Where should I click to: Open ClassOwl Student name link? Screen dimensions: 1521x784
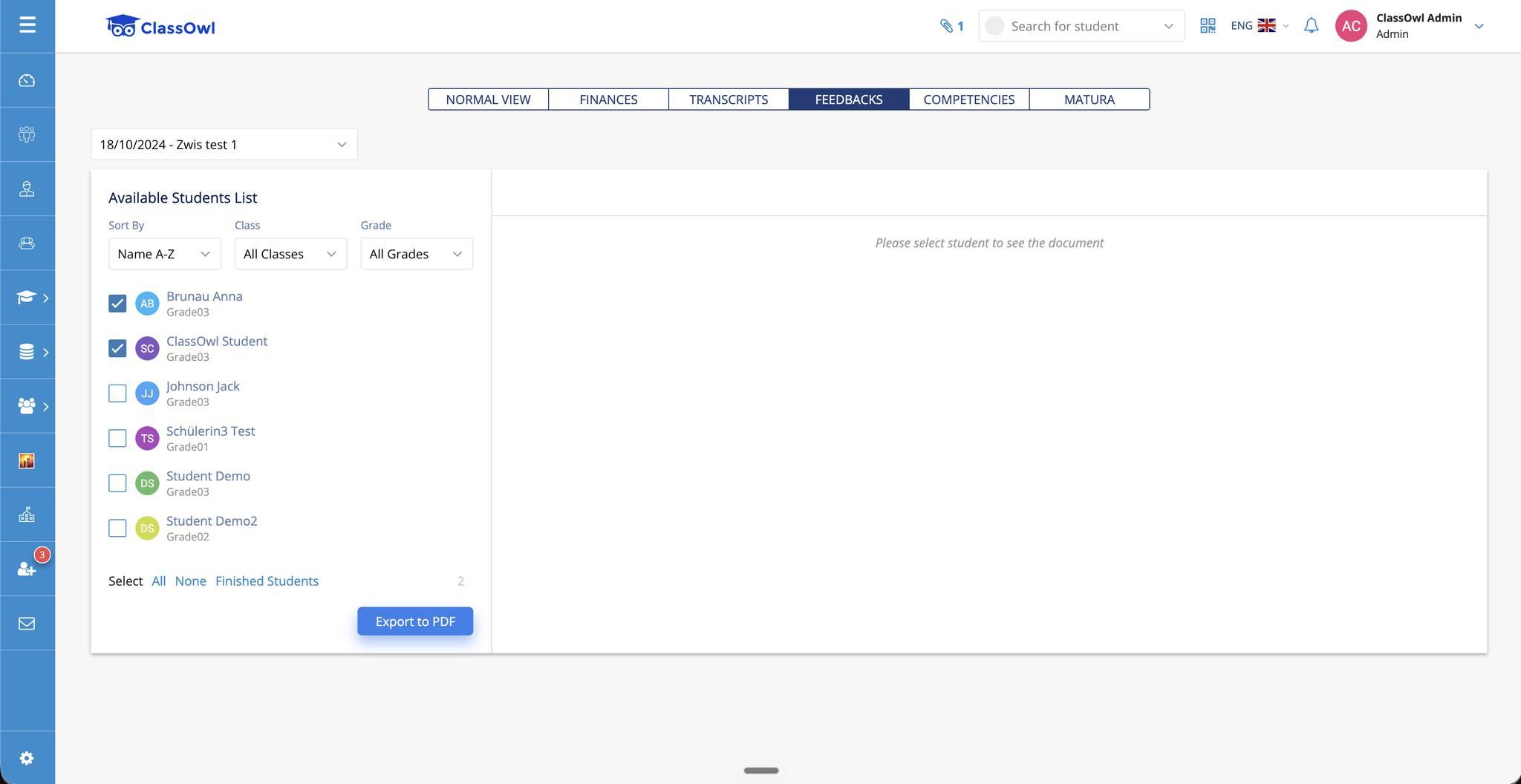click(x=217, y=341)
